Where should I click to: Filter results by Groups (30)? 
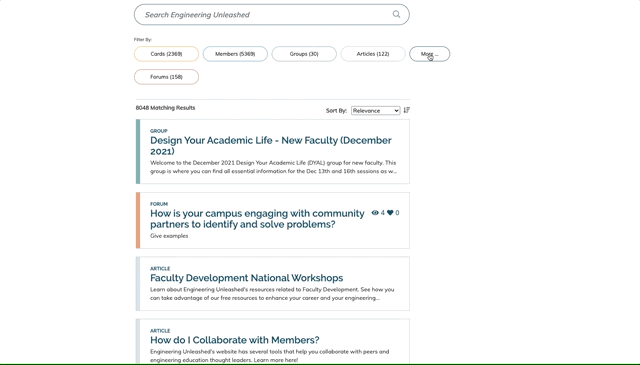[x=304, y=54]
